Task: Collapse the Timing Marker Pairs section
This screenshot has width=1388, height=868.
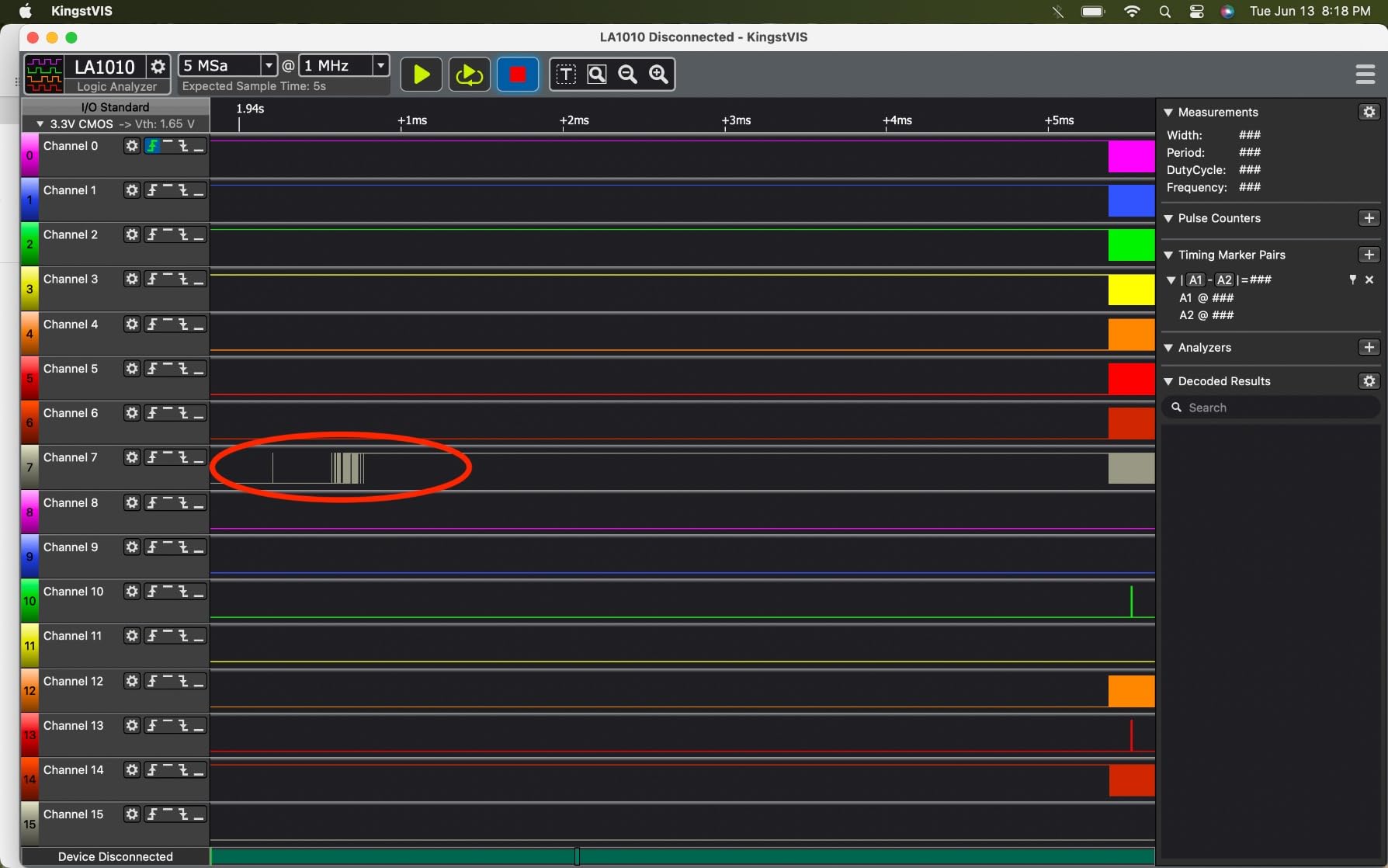Action: point(1168,255)
